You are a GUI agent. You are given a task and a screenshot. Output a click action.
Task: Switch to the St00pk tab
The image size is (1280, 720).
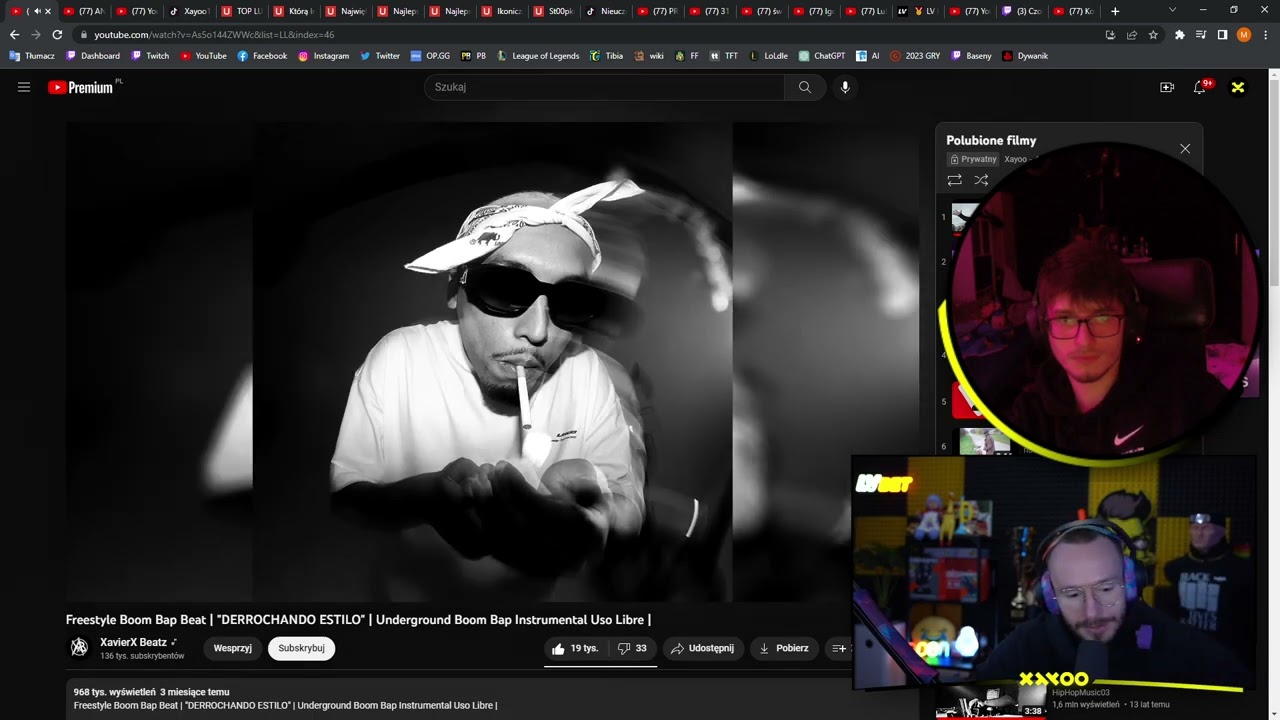tap(553, 11)
